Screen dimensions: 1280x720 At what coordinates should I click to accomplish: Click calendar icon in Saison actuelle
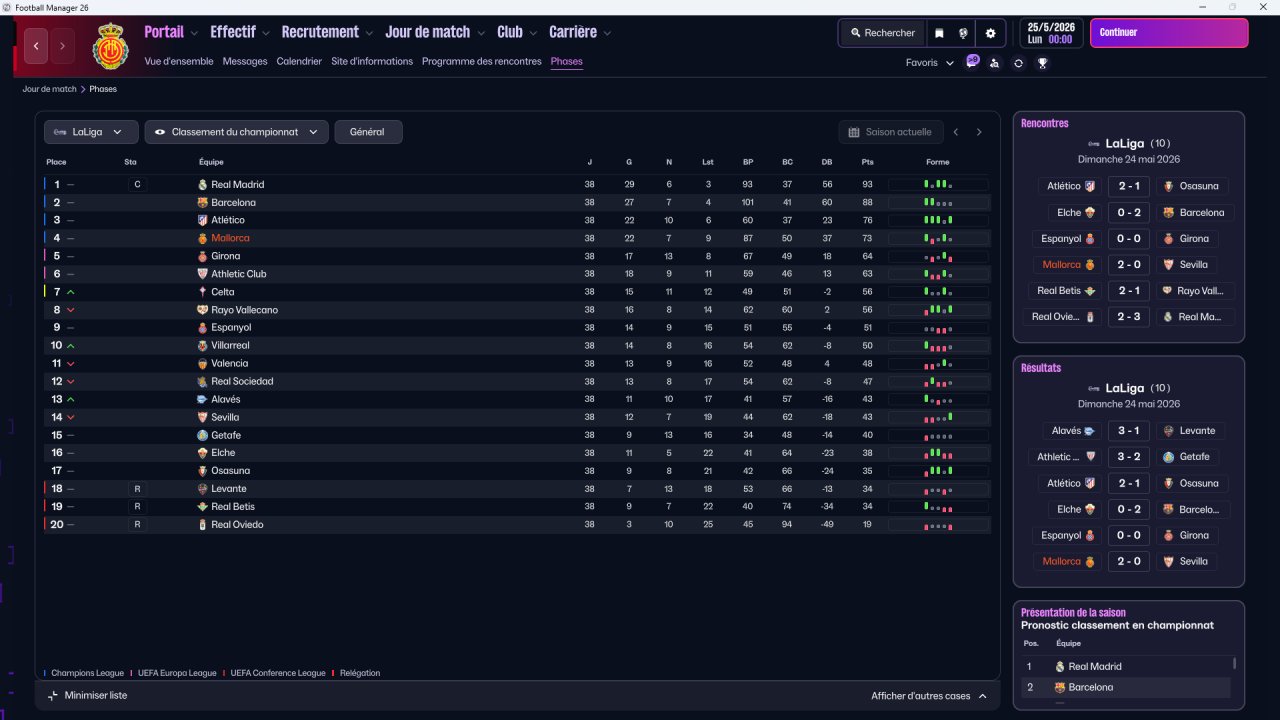click(854, 132)
